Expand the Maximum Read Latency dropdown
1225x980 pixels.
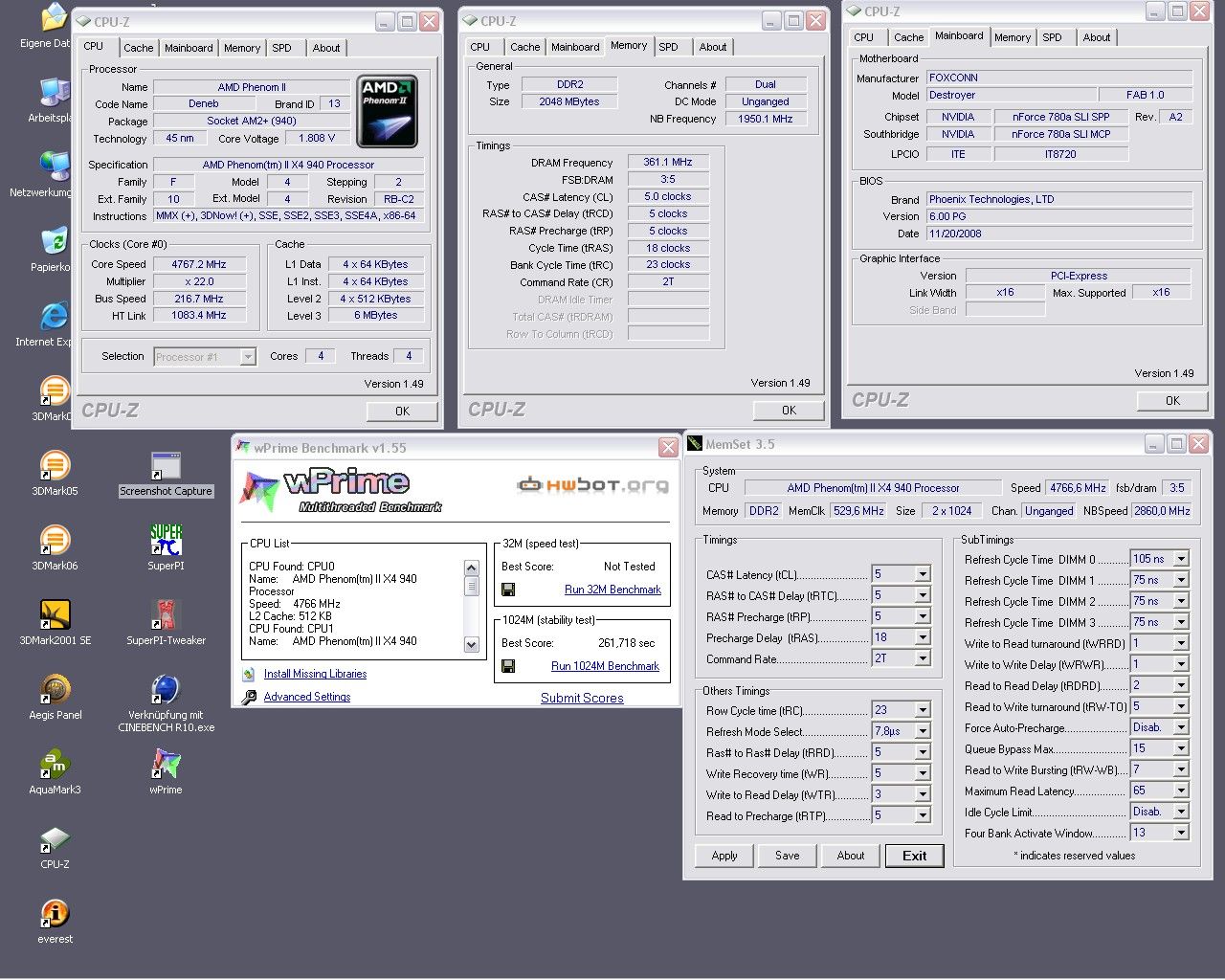pyautogui.click(x=1181, y=791)
